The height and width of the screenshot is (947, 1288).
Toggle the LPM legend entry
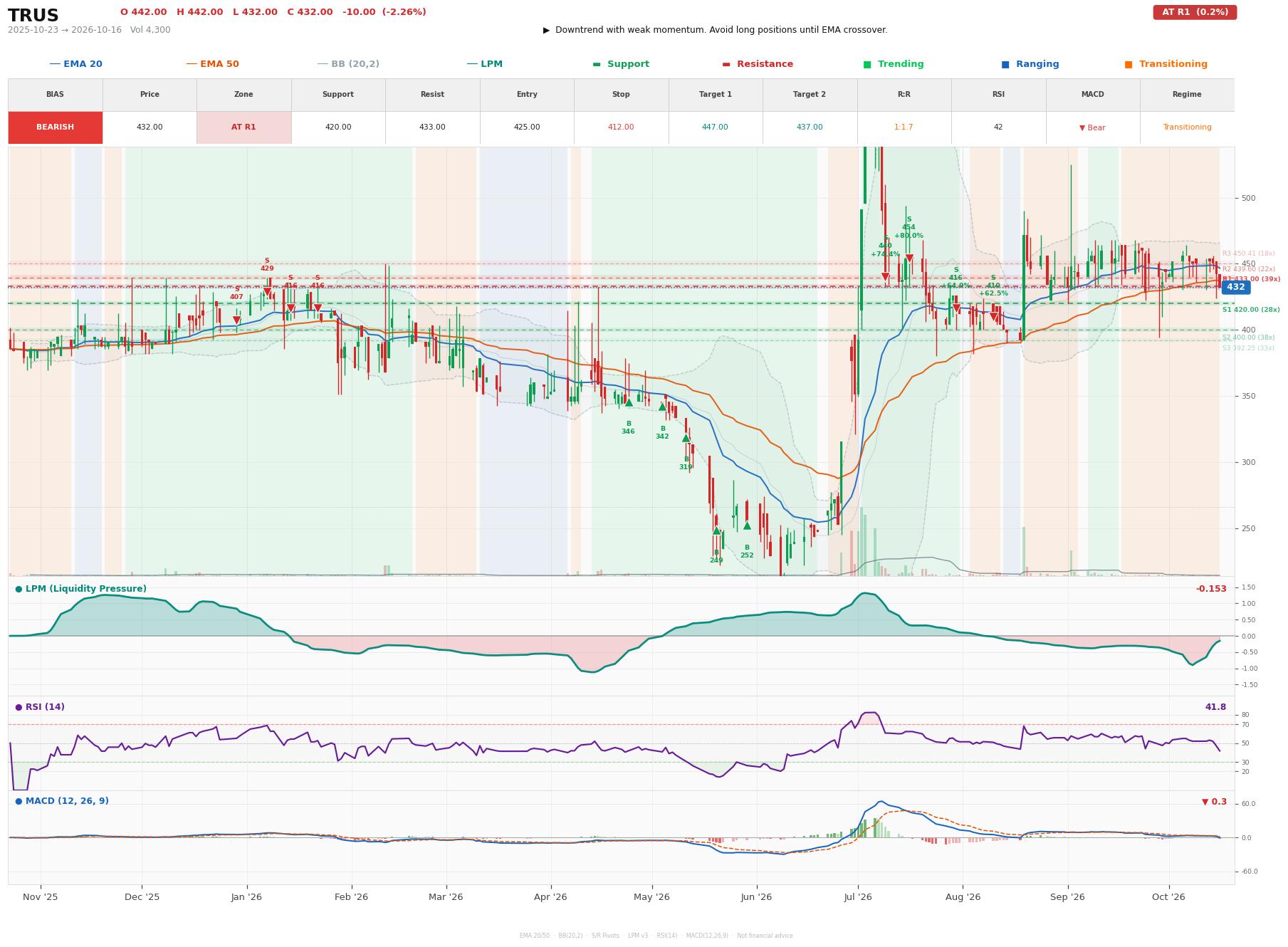pos(485,64)
